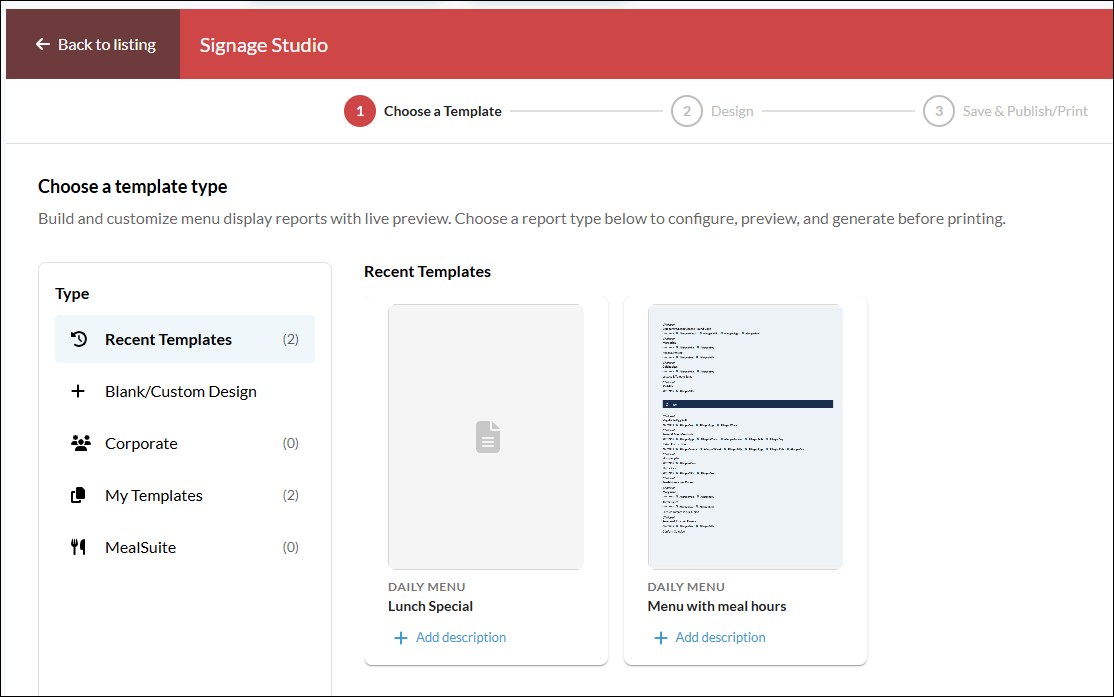Image resolution: width=1114 pixels, height=697 pixels.
Task: Select the MealSuite template type
Action: click(x=185, y=547)
